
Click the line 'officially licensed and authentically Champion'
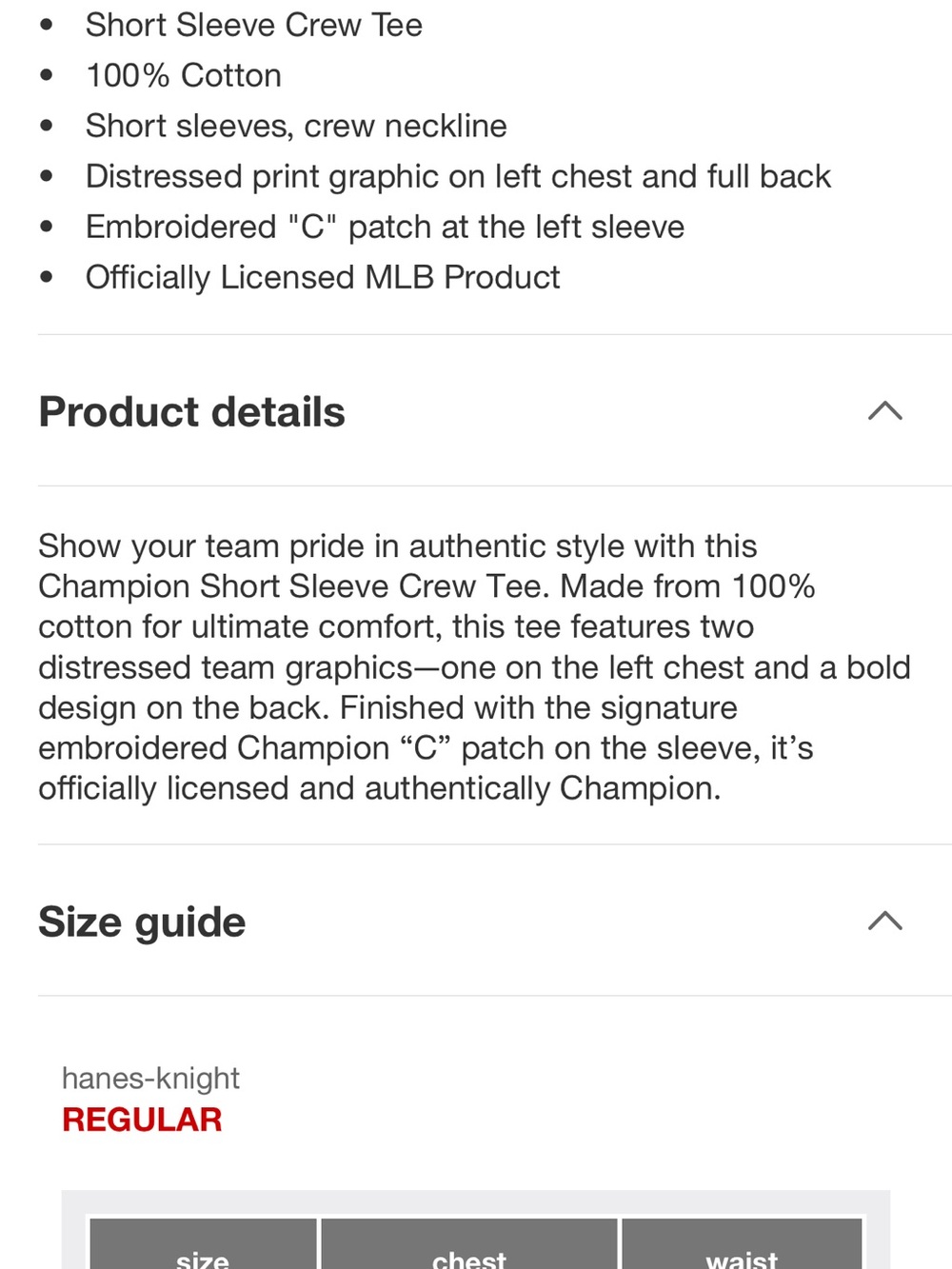[x=379, y=788]
